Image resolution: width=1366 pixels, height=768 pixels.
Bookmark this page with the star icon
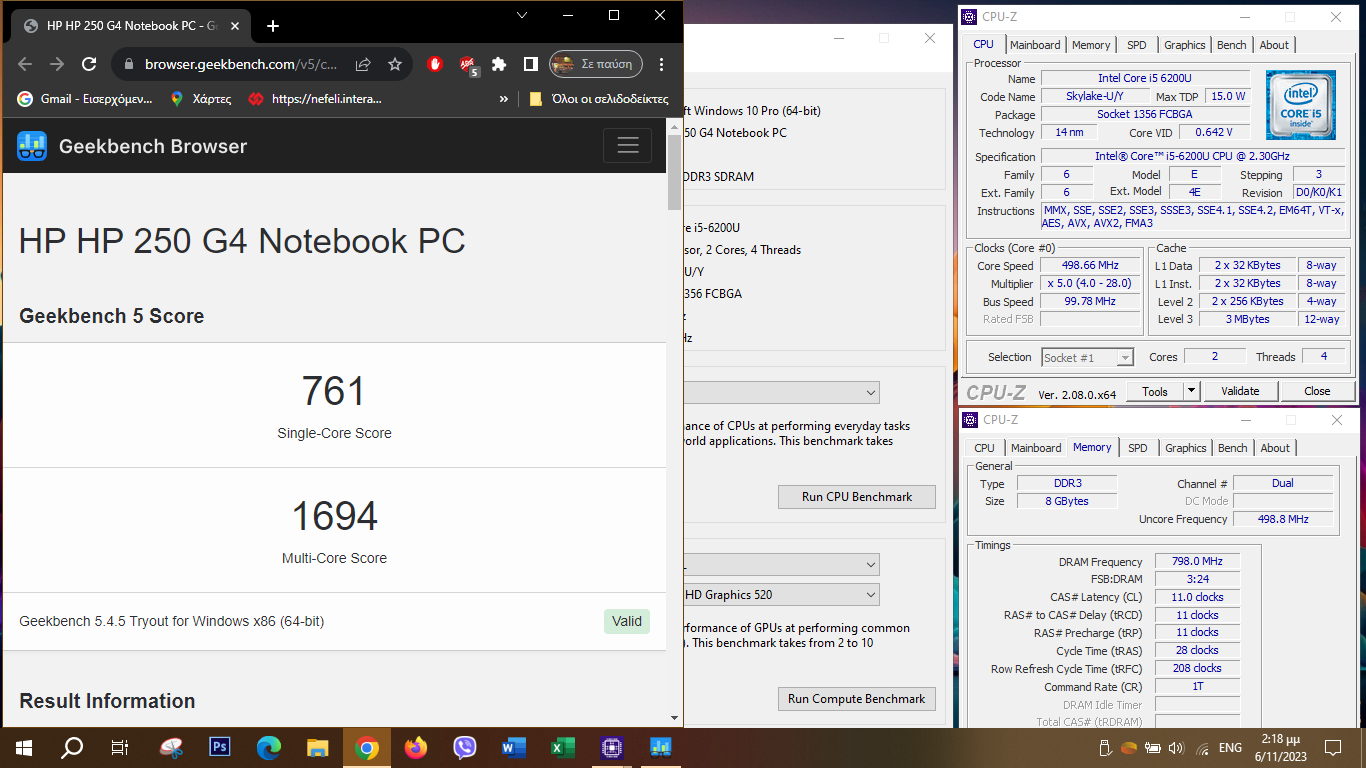395,64
